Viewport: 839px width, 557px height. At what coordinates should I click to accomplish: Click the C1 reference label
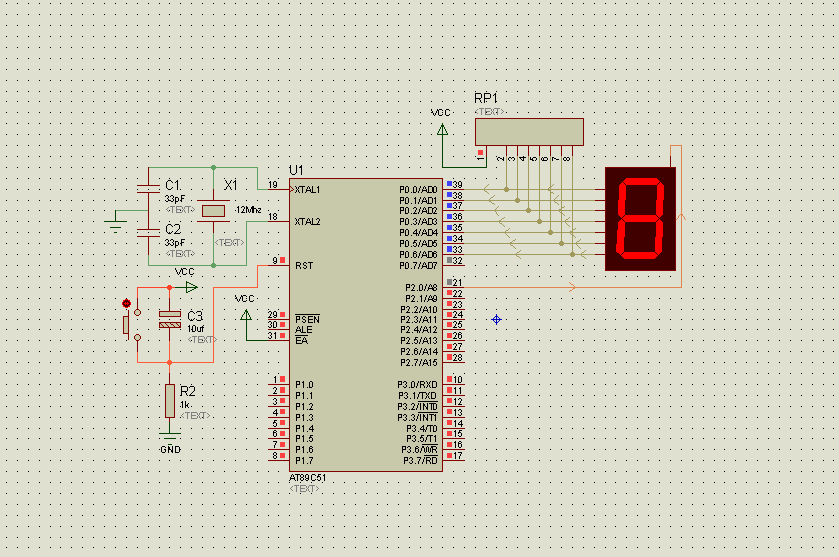tap(173, 185)
